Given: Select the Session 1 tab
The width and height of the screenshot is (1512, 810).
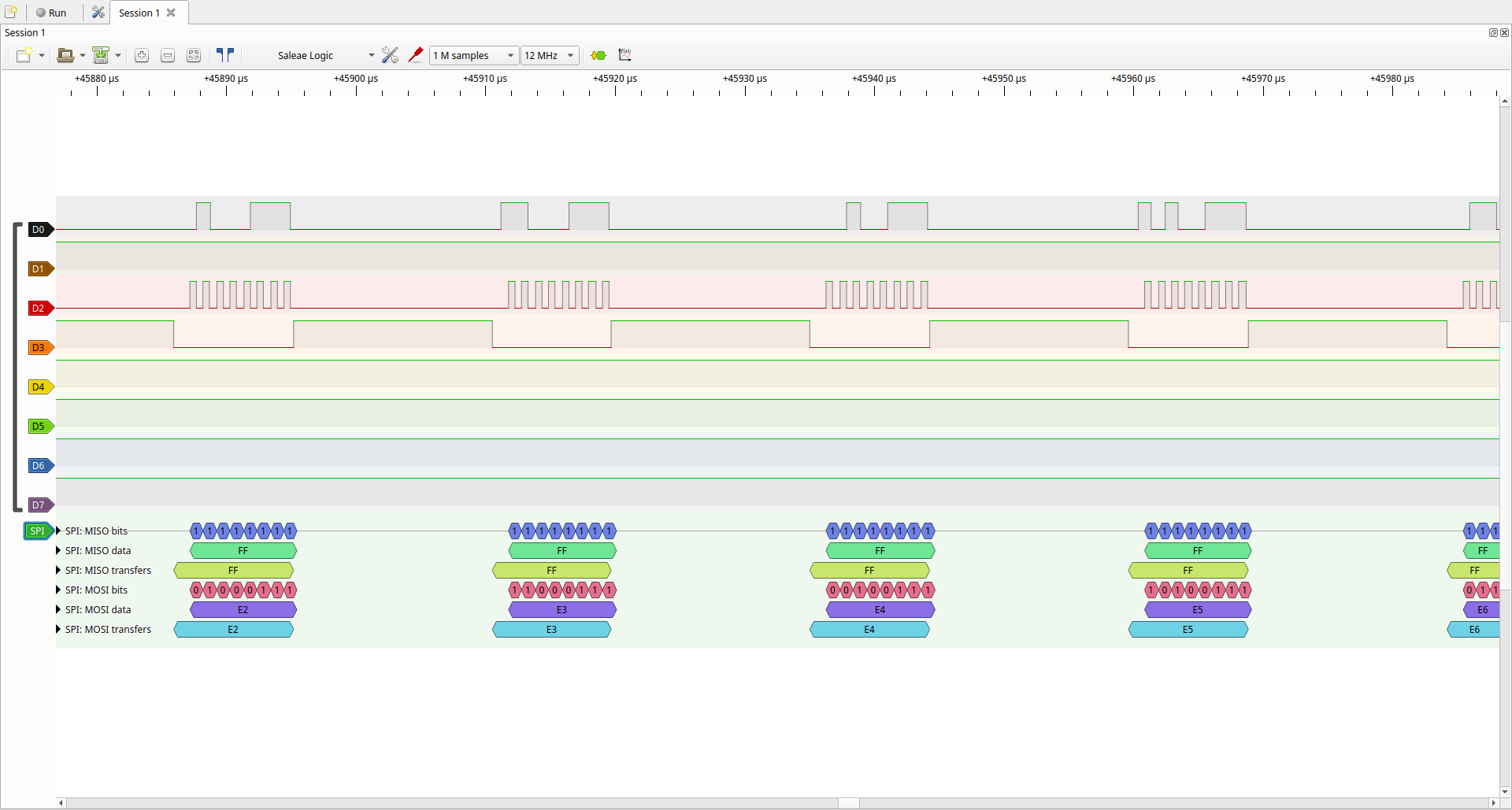Looking at the screenshot, I should tap(139, 13).
